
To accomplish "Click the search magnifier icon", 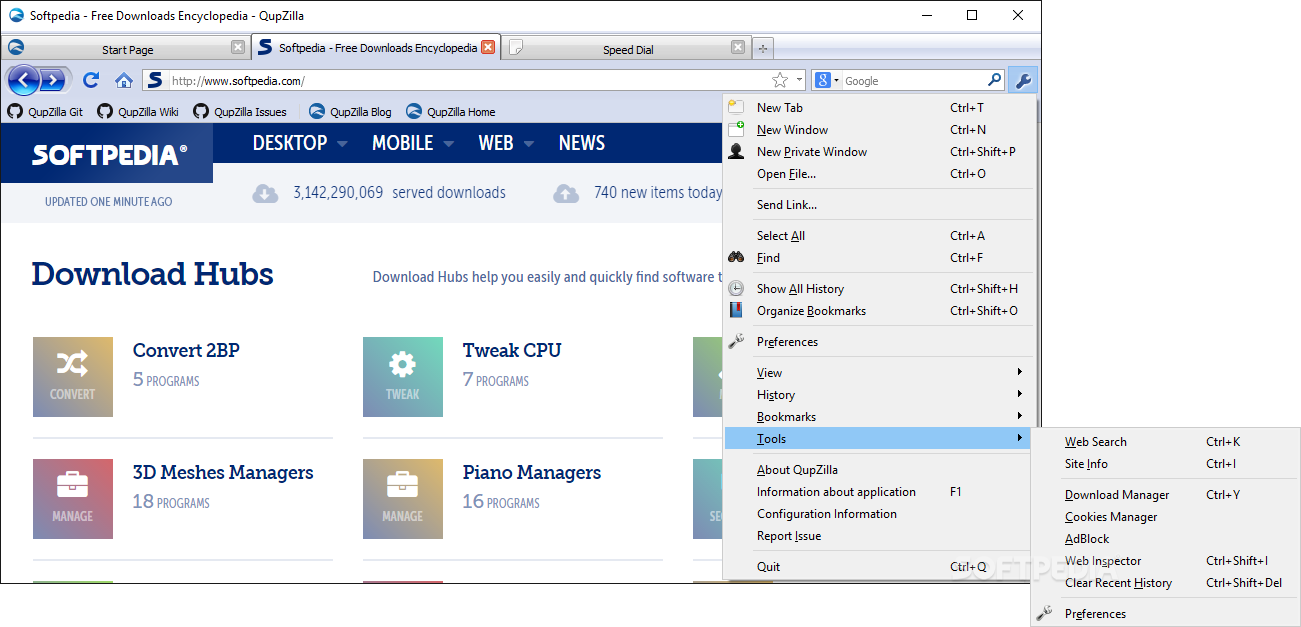I will (x=994, y=80).
